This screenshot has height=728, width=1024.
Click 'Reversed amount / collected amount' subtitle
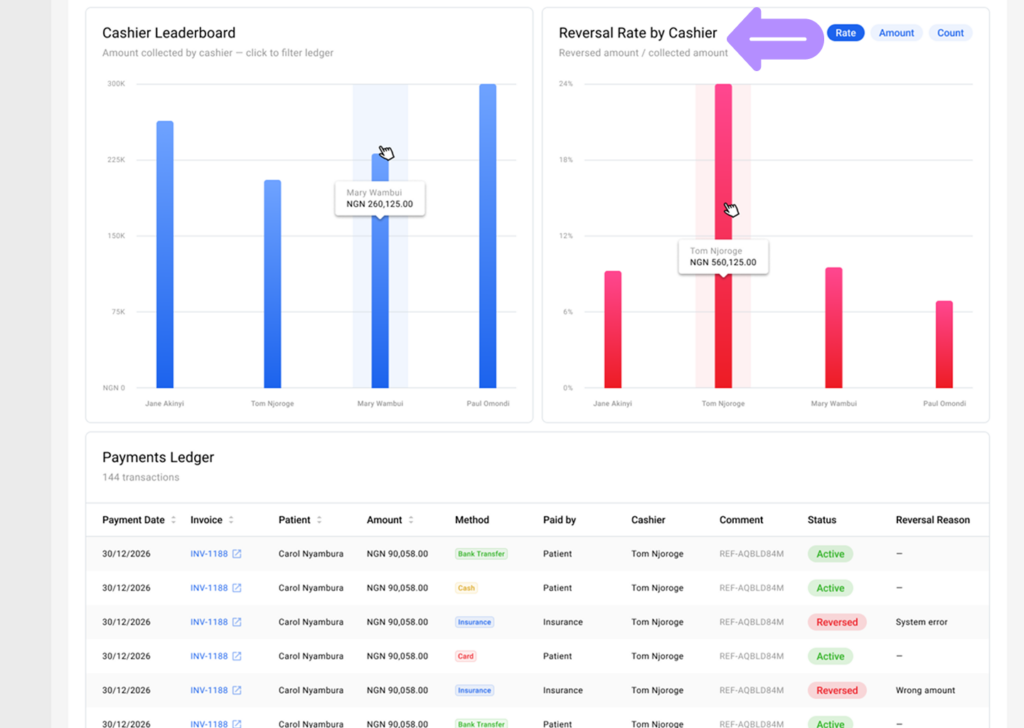[x=643, y=53]
